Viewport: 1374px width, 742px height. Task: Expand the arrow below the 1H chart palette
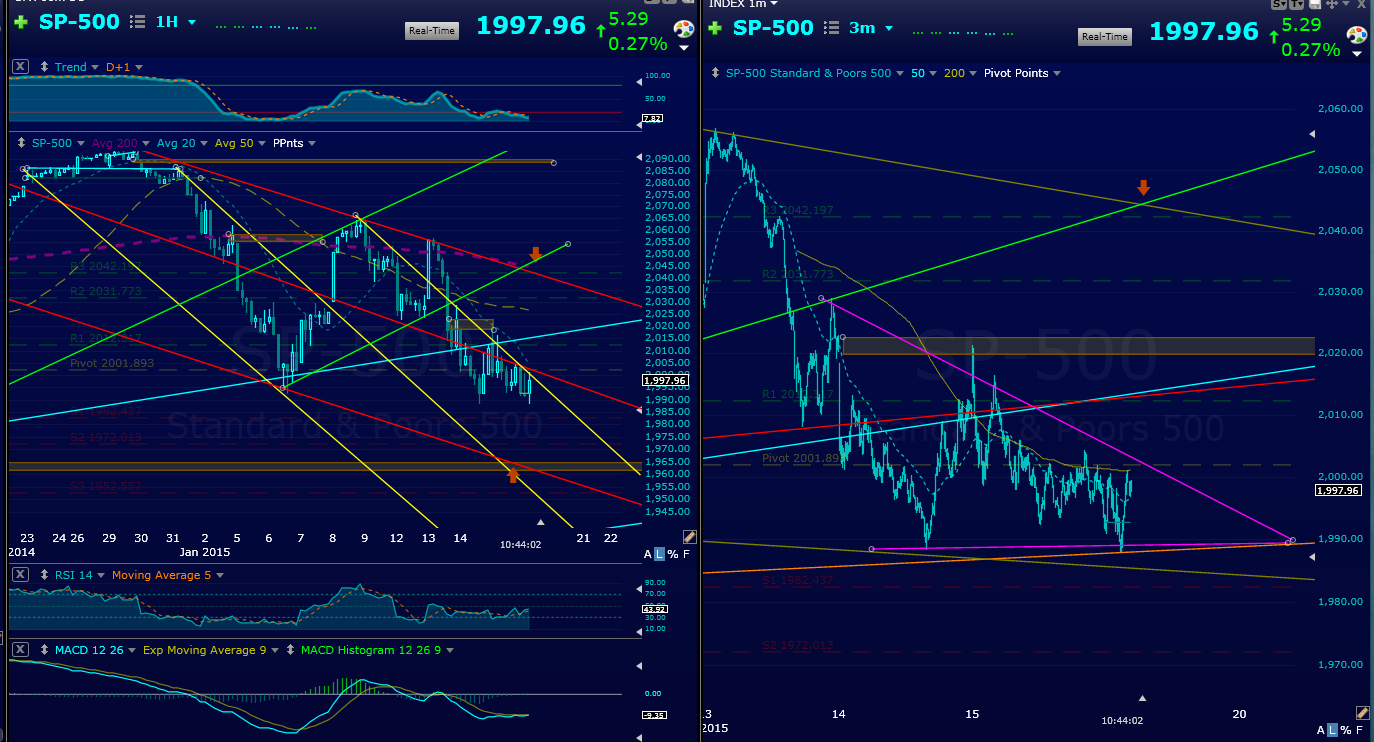pyautogui.click(x=684, y=47)
